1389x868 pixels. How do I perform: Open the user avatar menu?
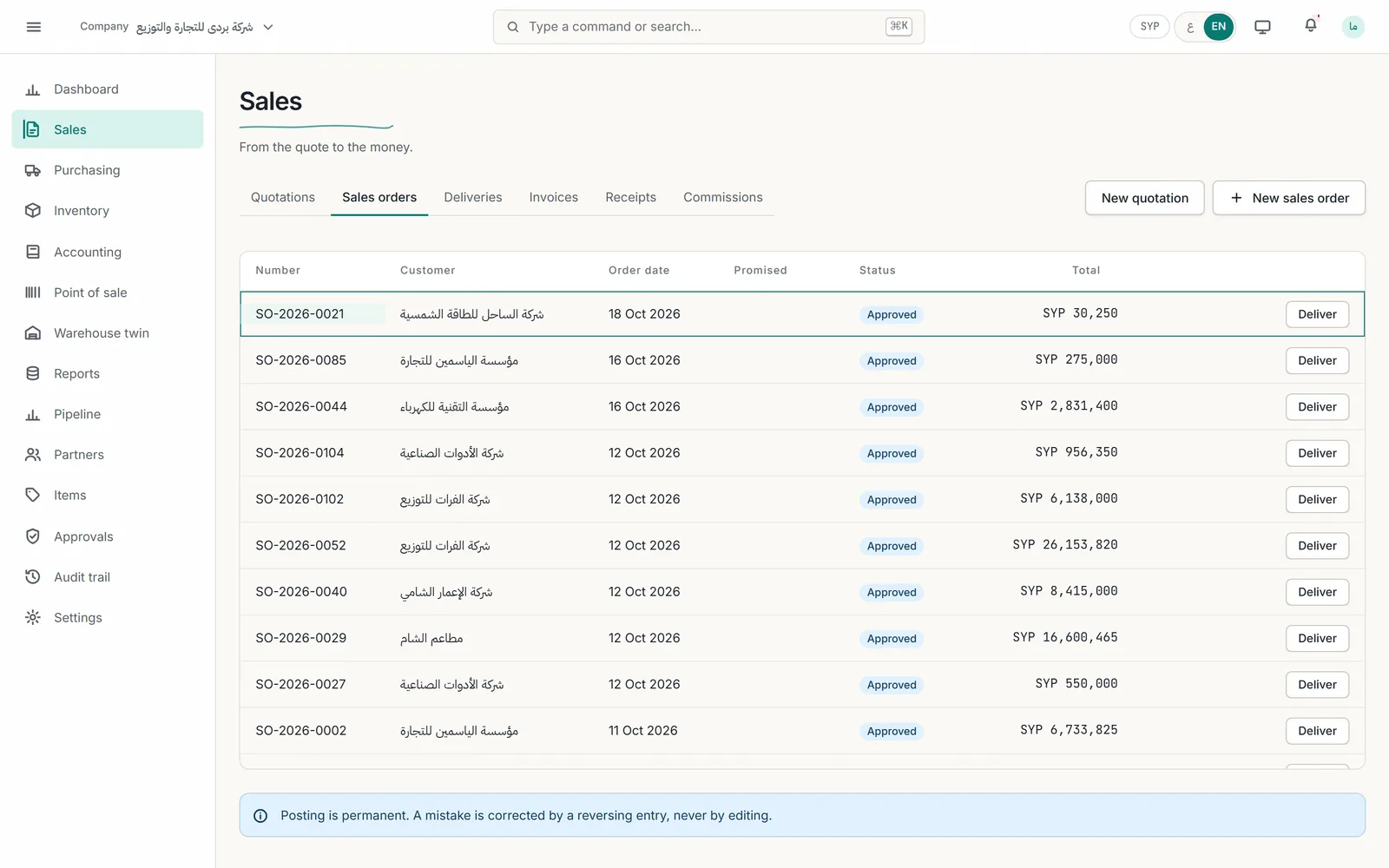1353,27
